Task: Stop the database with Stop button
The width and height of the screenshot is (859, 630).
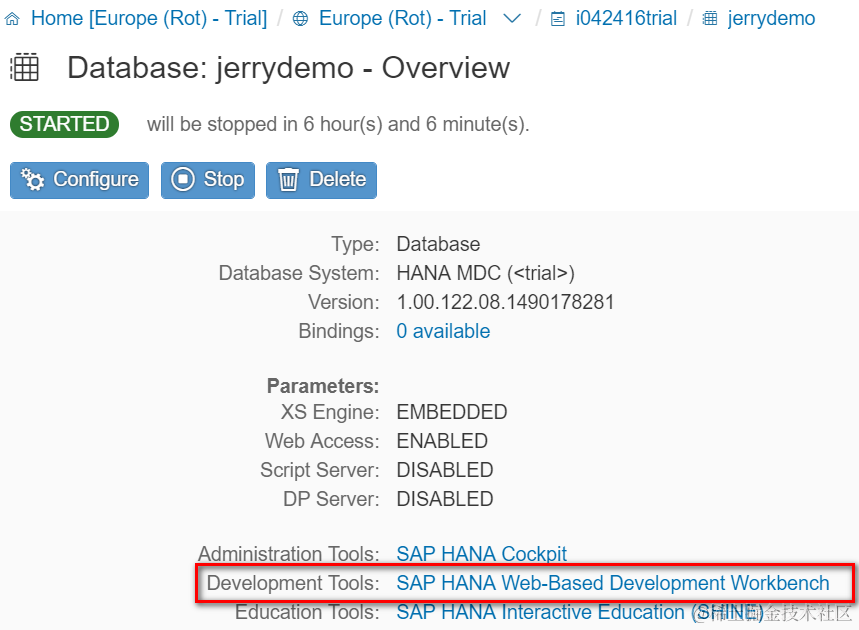Action: [x=208, y=180]
